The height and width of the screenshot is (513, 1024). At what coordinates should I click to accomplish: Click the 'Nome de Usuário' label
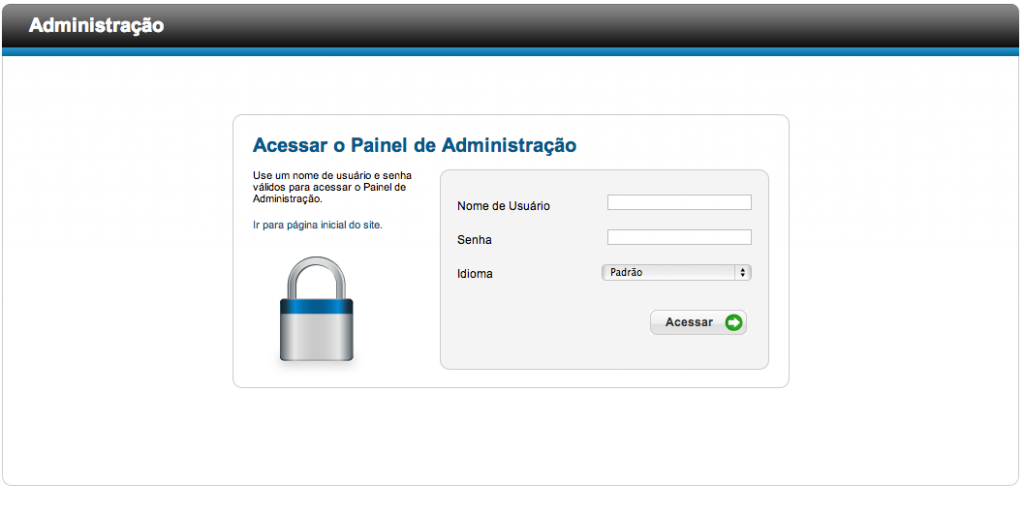point(503,206)
